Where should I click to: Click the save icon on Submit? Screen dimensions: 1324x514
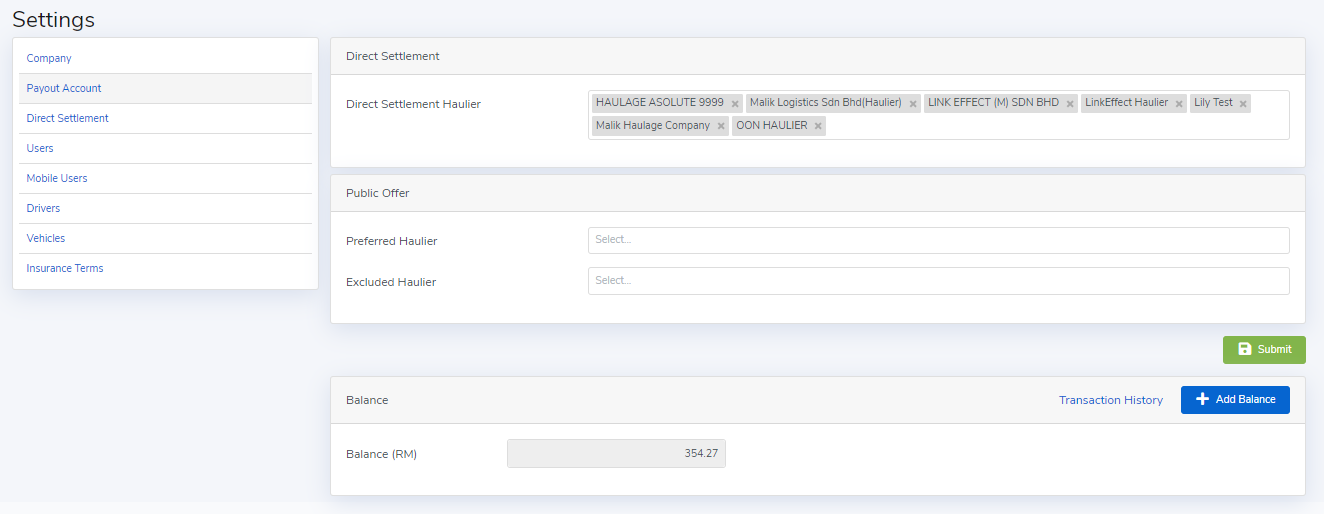1245,349
